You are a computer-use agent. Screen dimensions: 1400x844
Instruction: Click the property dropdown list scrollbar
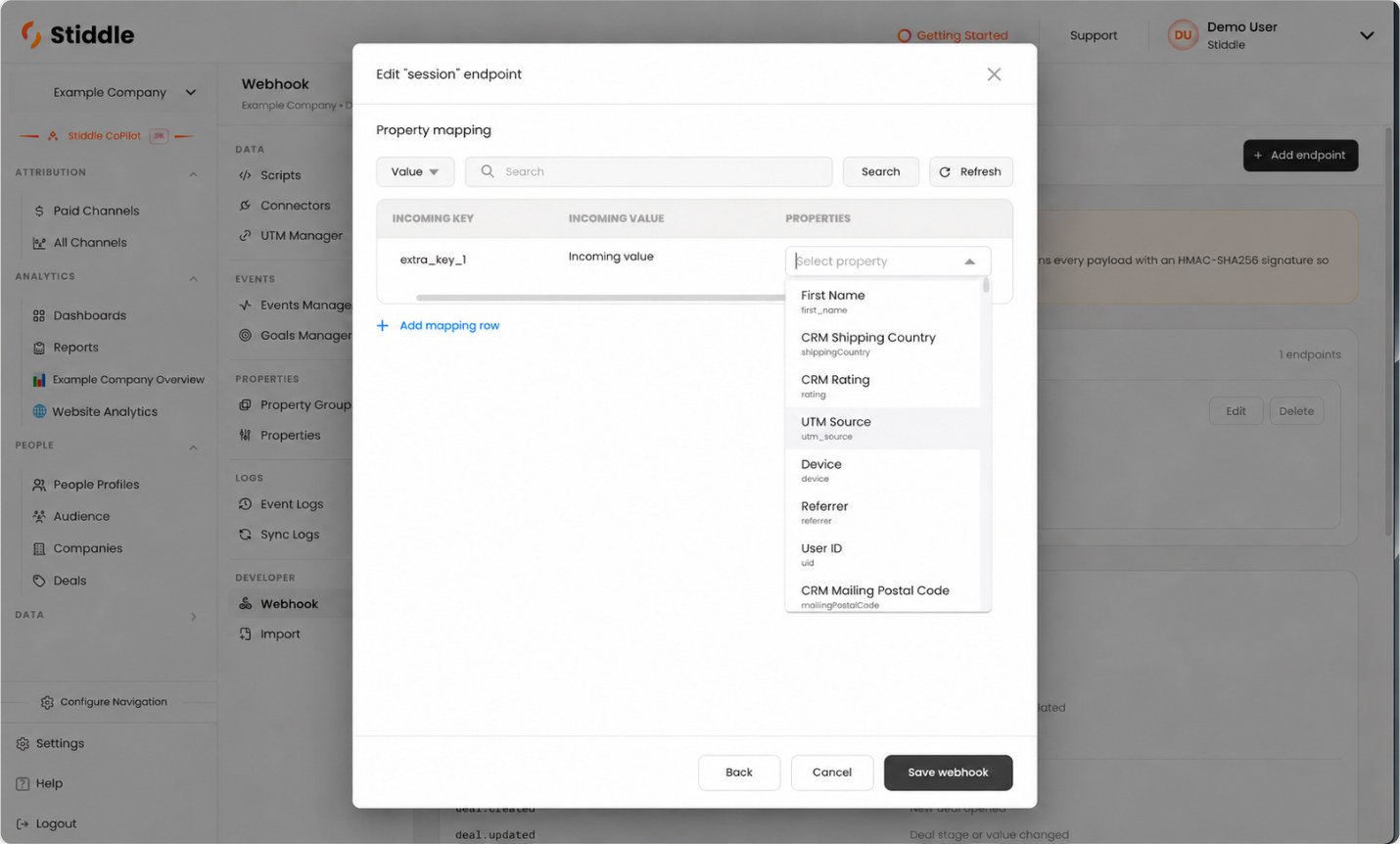point(986,286)
